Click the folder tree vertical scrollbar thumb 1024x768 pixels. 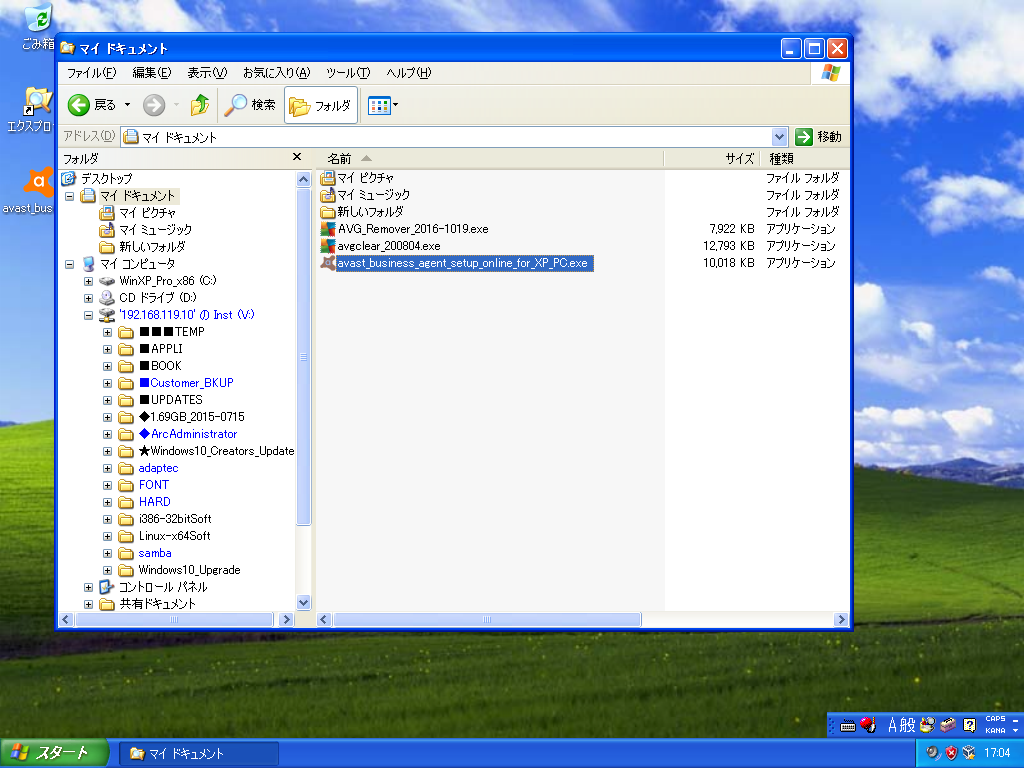tap(303, 357)
